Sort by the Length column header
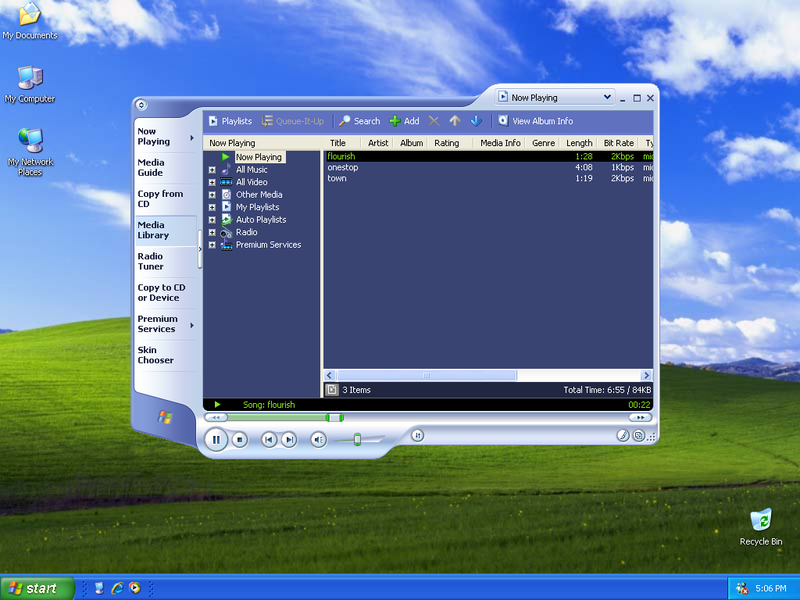Screen dimensions: 800x600 [579, 143]
